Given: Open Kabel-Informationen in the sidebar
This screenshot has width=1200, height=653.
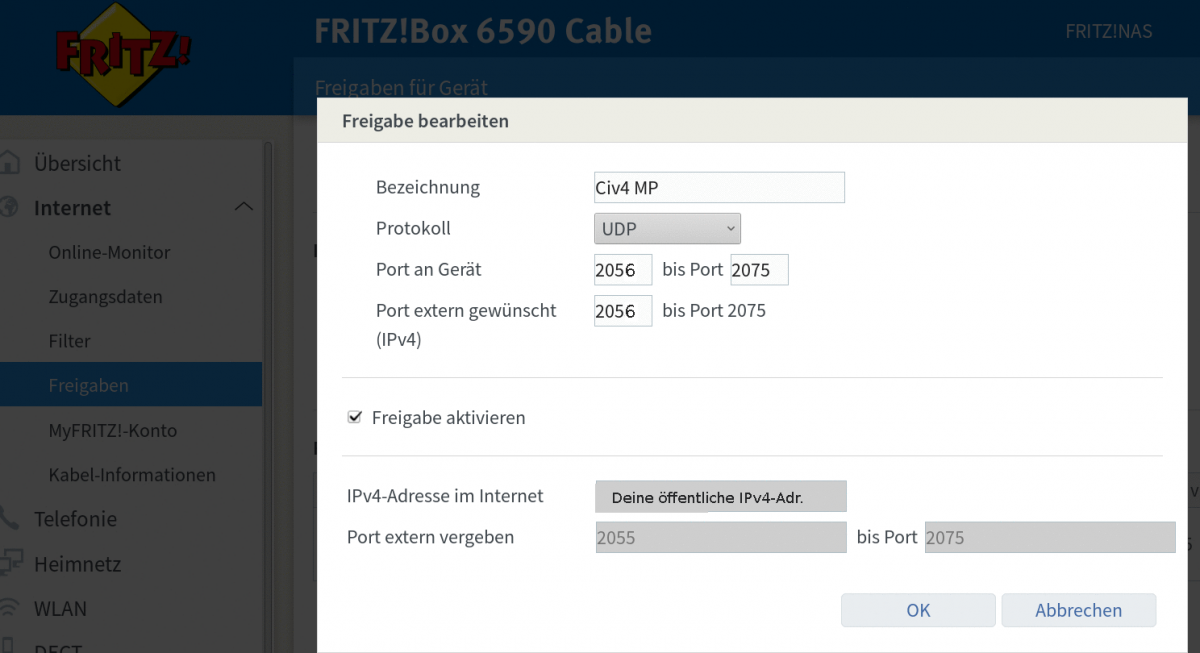Looking at the screenshot, I should [x=132, y=475].
